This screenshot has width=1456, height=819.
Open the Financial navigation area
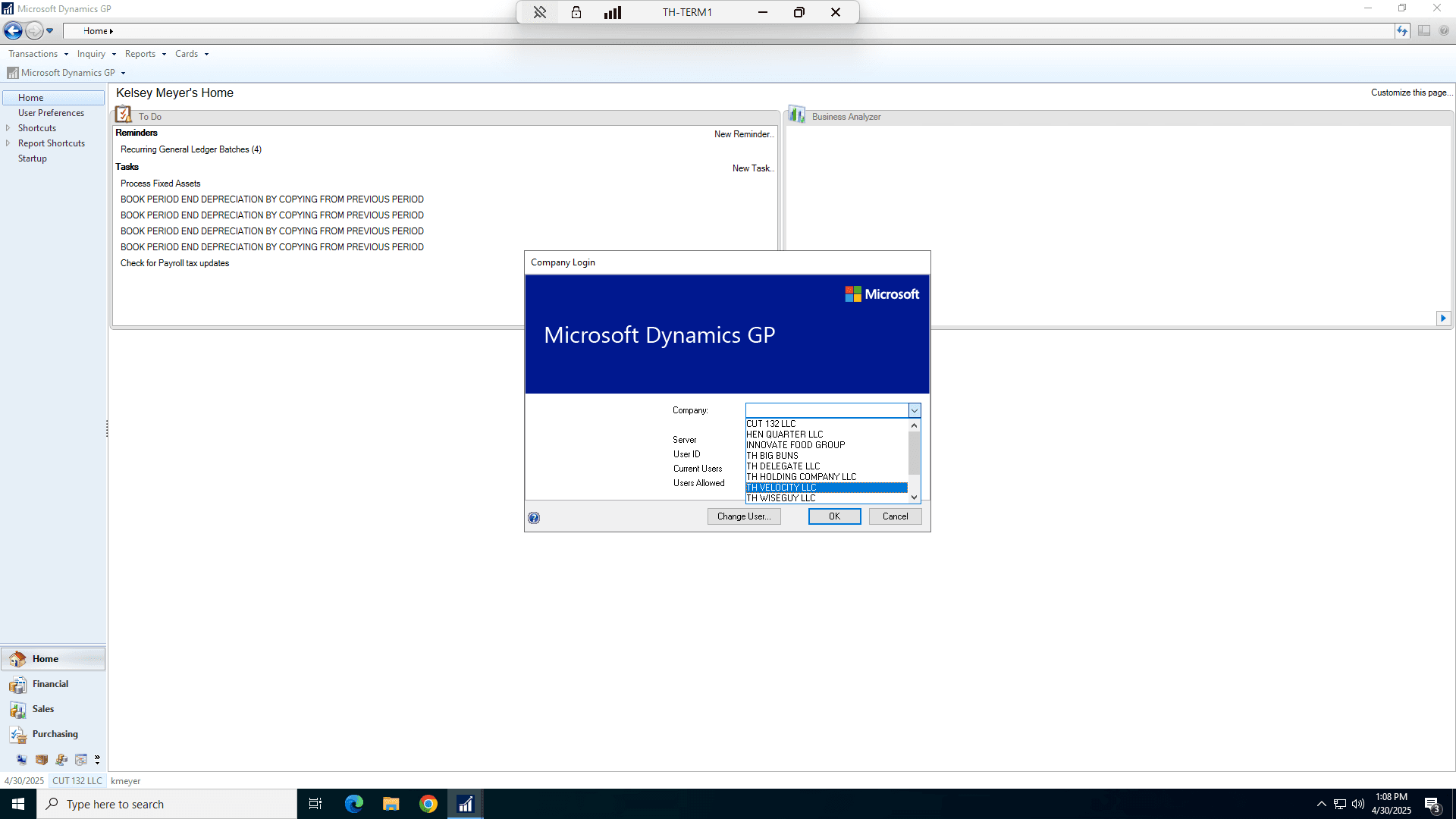coord(53,684)
